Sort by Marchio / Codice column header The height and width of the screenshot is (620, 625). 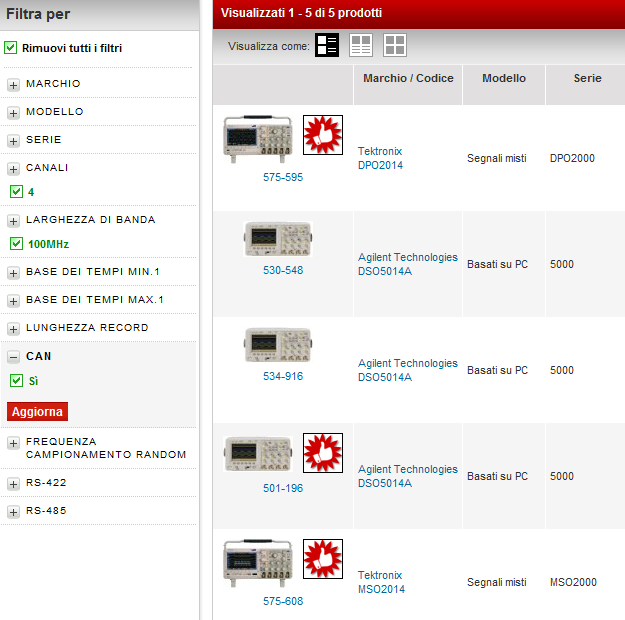(408, 78)
